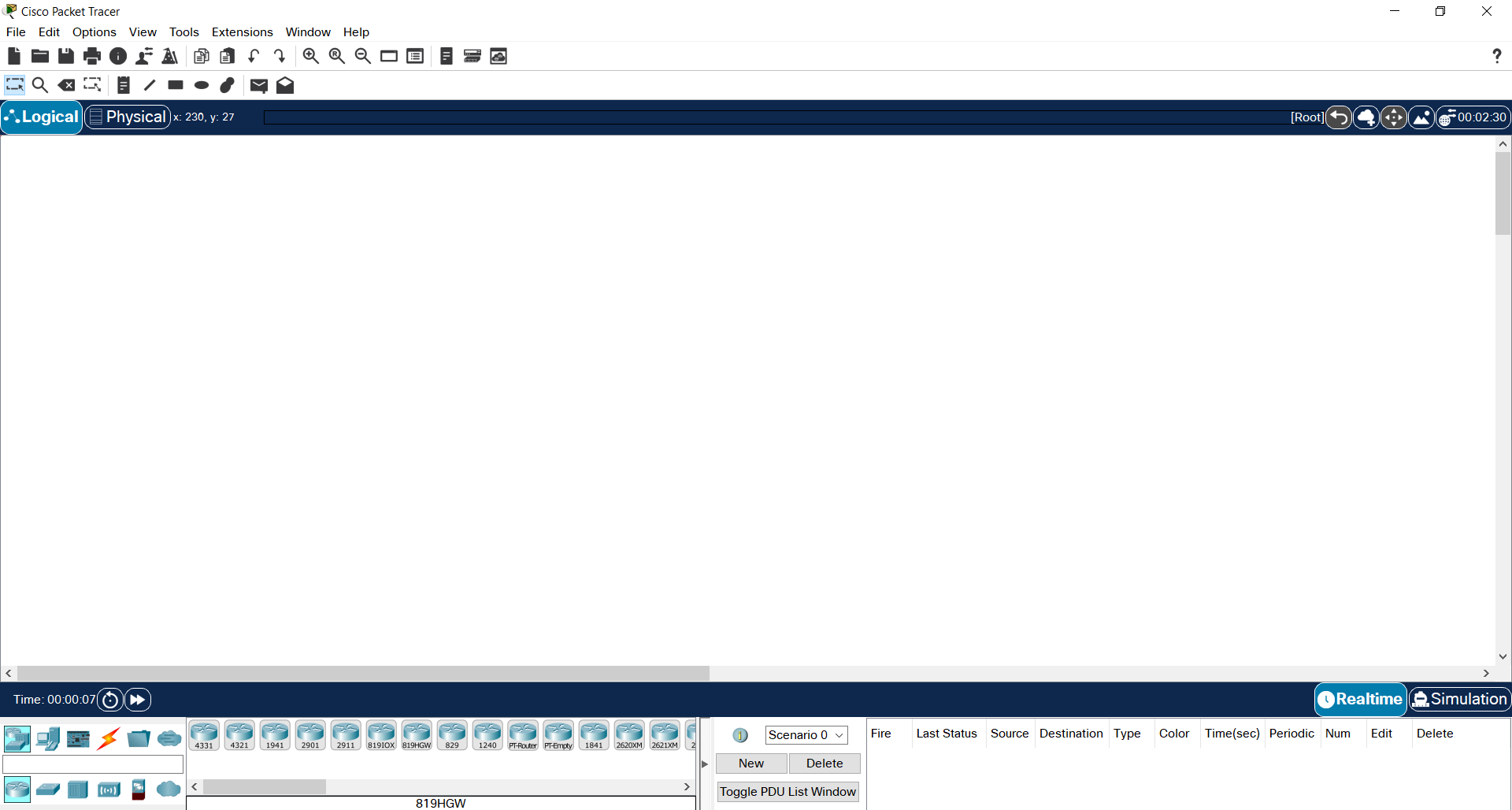Zoom in with the plus magnifier

[x=311, y=56]
